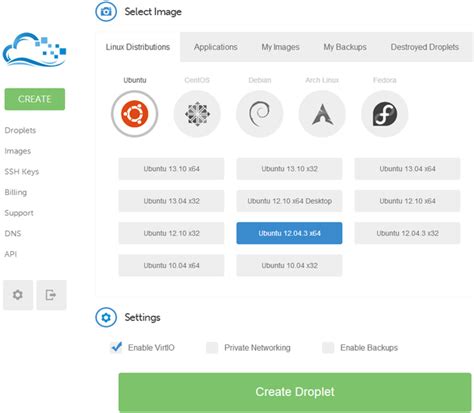Select the Ubuntu 13.10 x64 image

pos(171,169)
